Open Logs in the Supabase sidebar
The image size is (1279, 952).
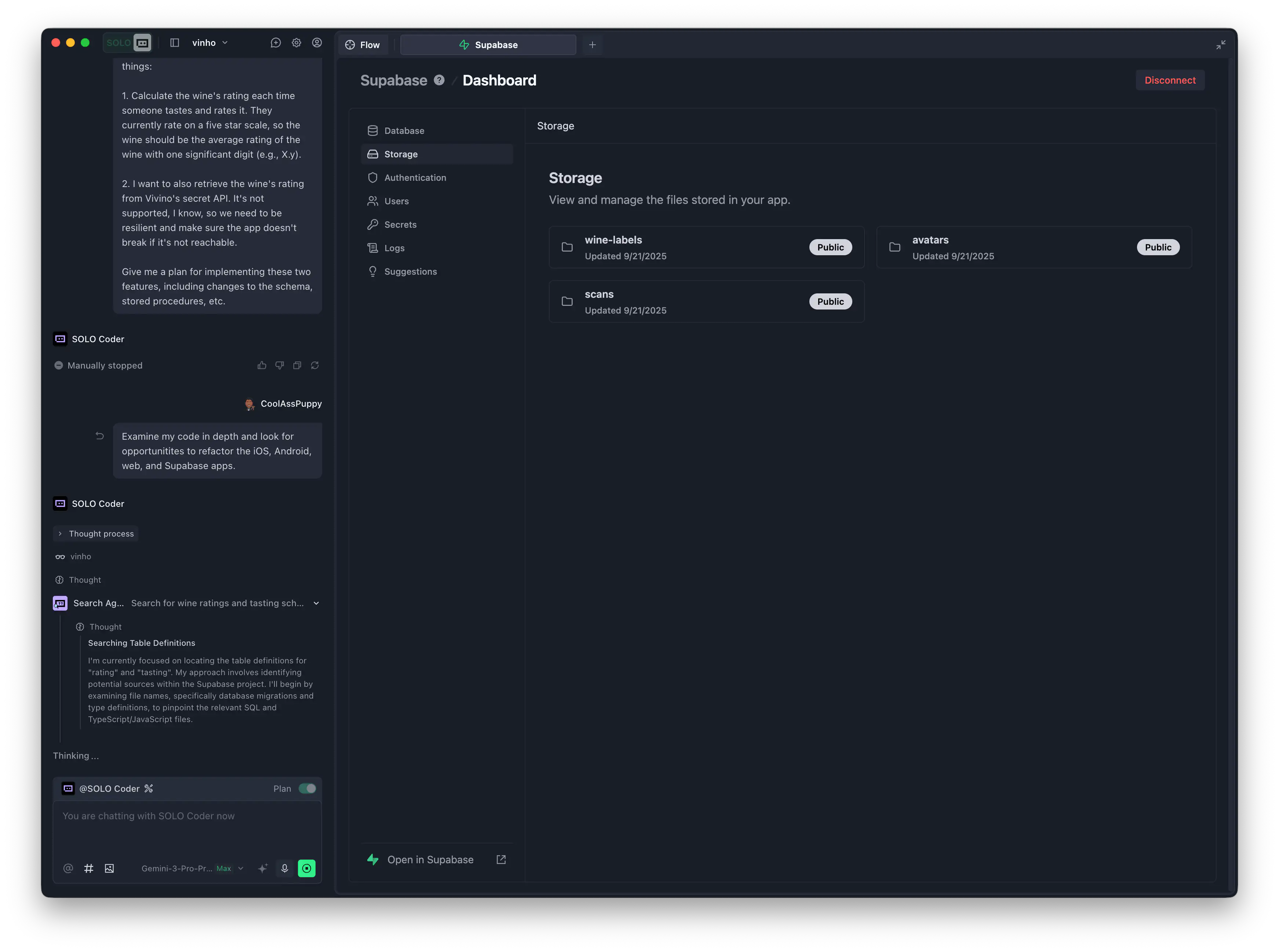point(436,248)
